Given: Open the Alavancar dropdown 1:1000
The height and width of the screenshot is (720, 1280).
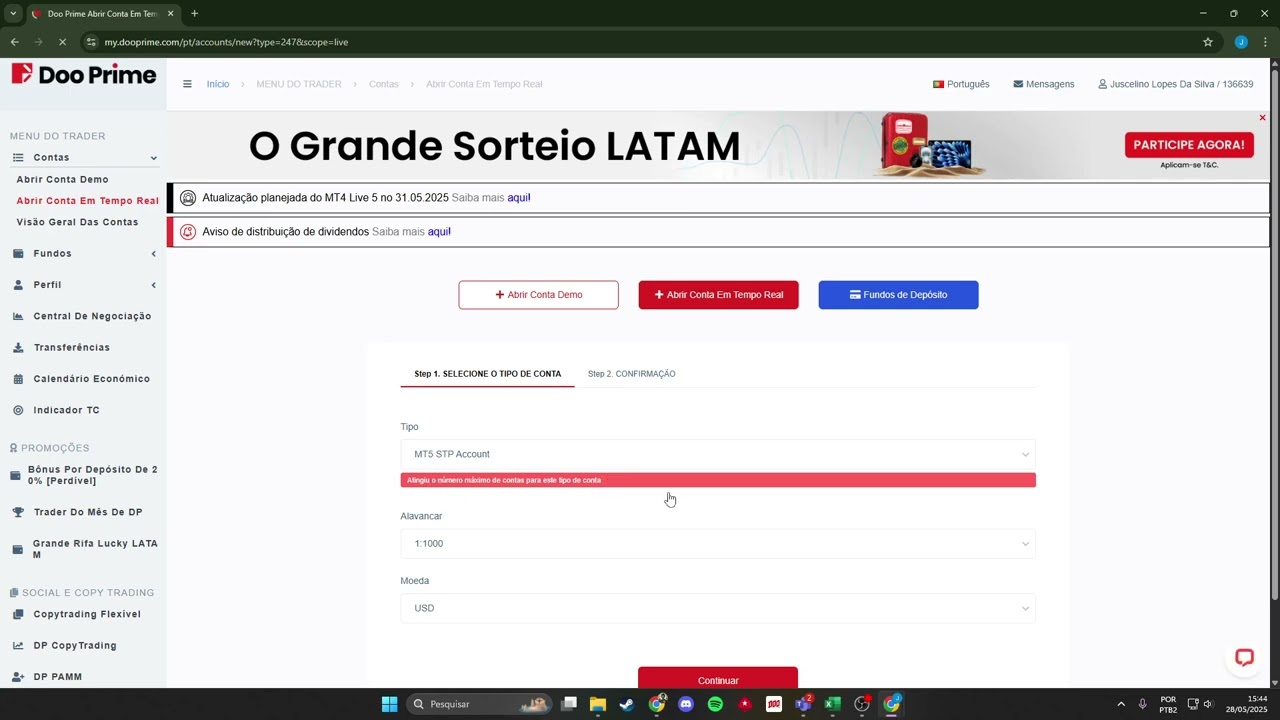Looking at the screenshot, I should pos(718,544).
